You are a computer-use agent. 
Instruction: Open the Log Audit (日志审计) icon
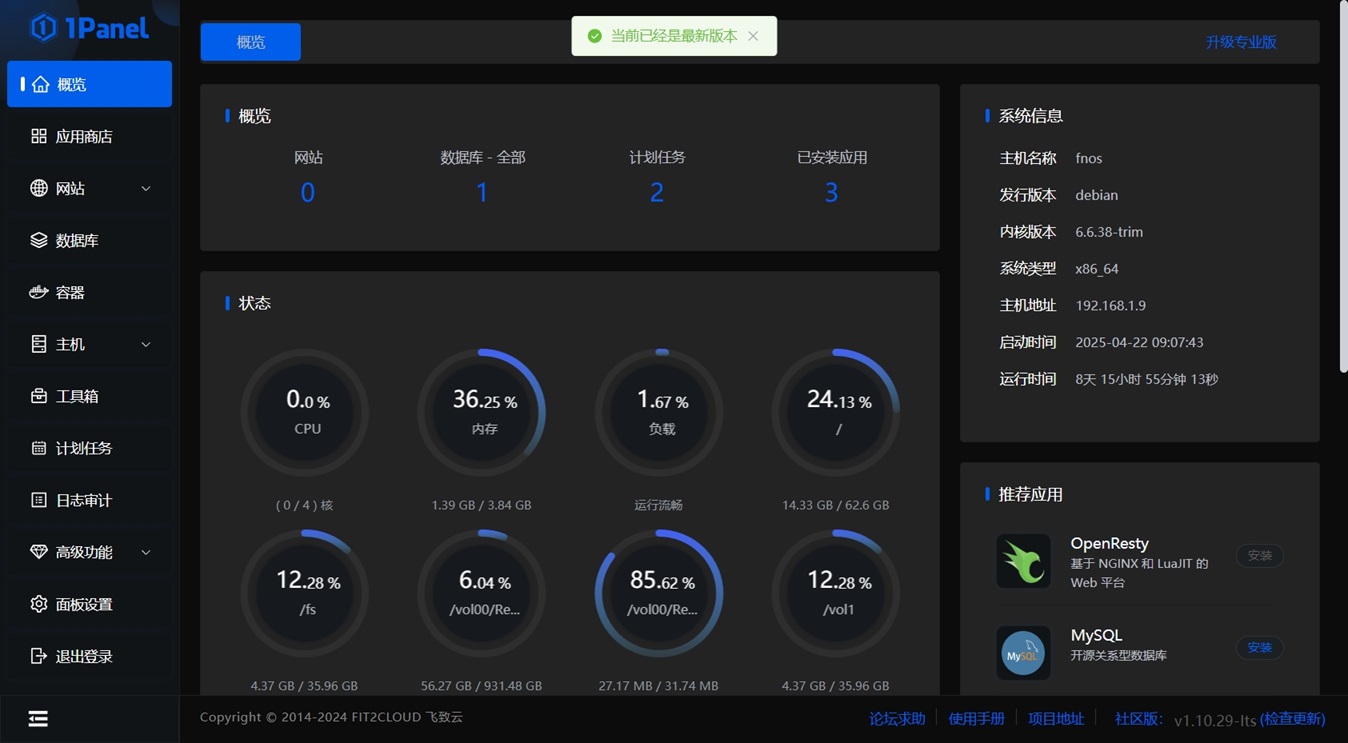(x=39, y=500)
